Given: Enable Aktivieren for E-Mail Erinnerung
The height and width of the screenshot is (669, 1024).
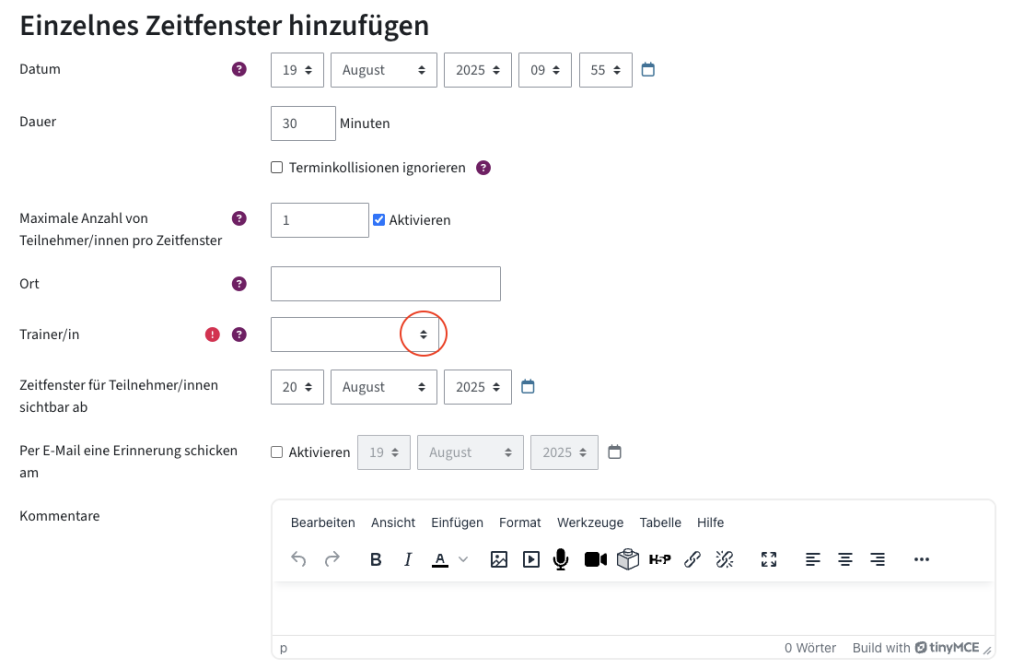Looking at the screenshot, I should pos(277,452).
